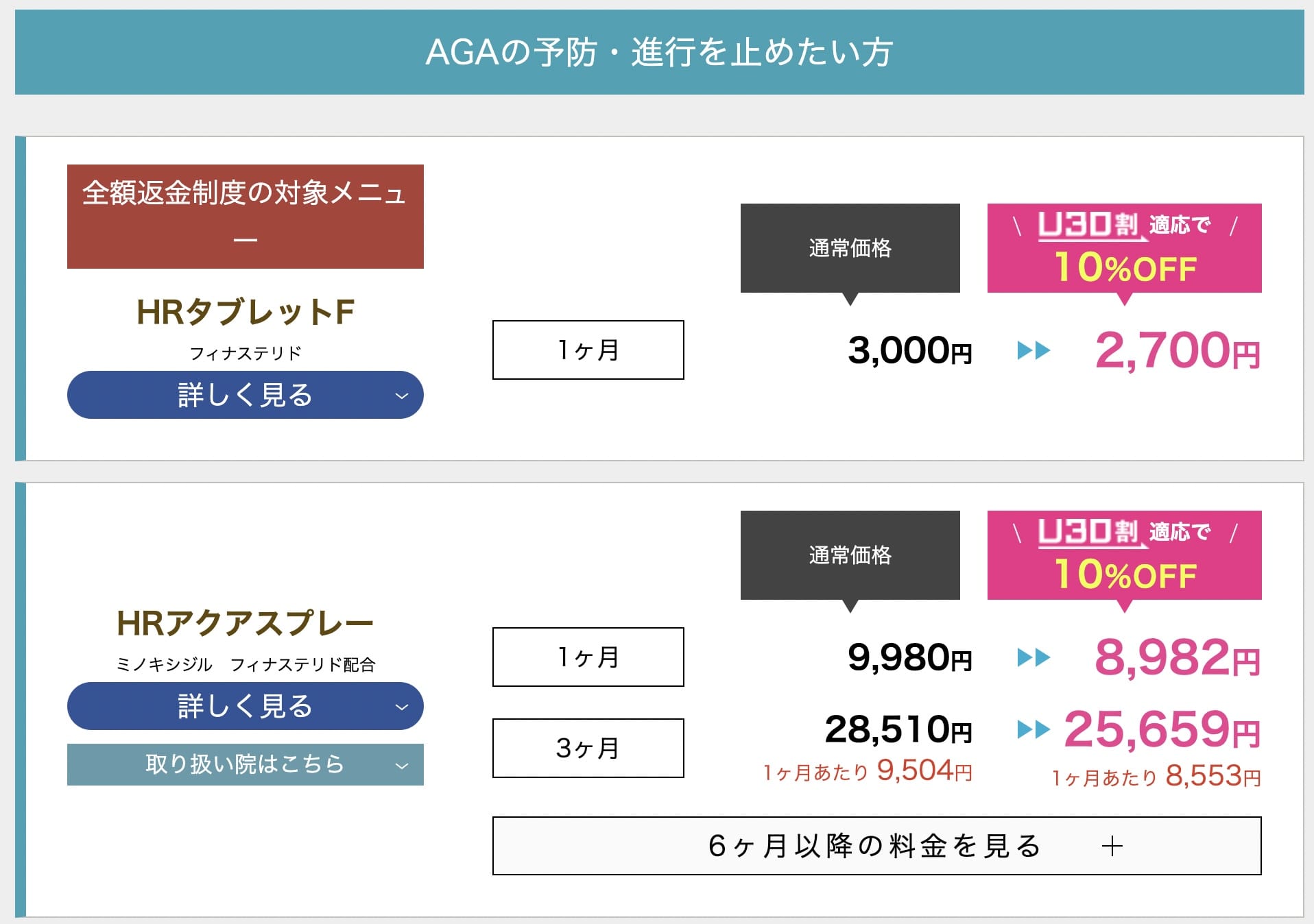
Task: Select the 3ヶ月 plan for HRアクアスプレー
Action: (588, 748)
